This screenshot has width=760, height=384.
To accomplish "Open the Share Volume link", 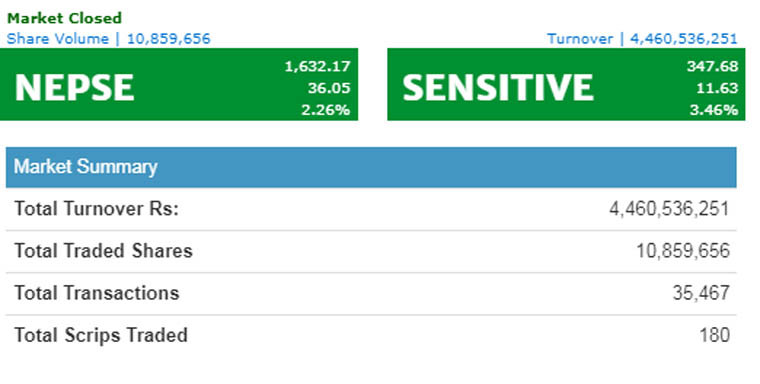I will click(x=109, y=39).
